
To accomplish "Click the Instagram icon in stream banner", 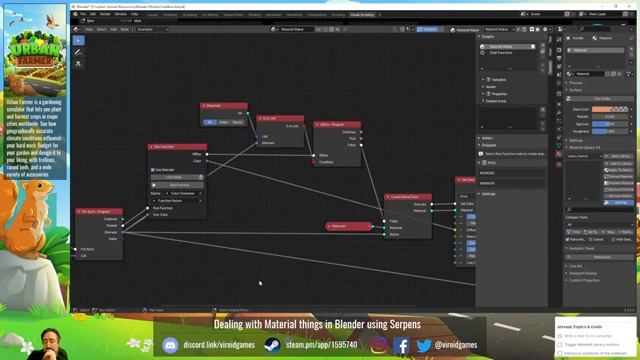I will click(x=379, y=345).
